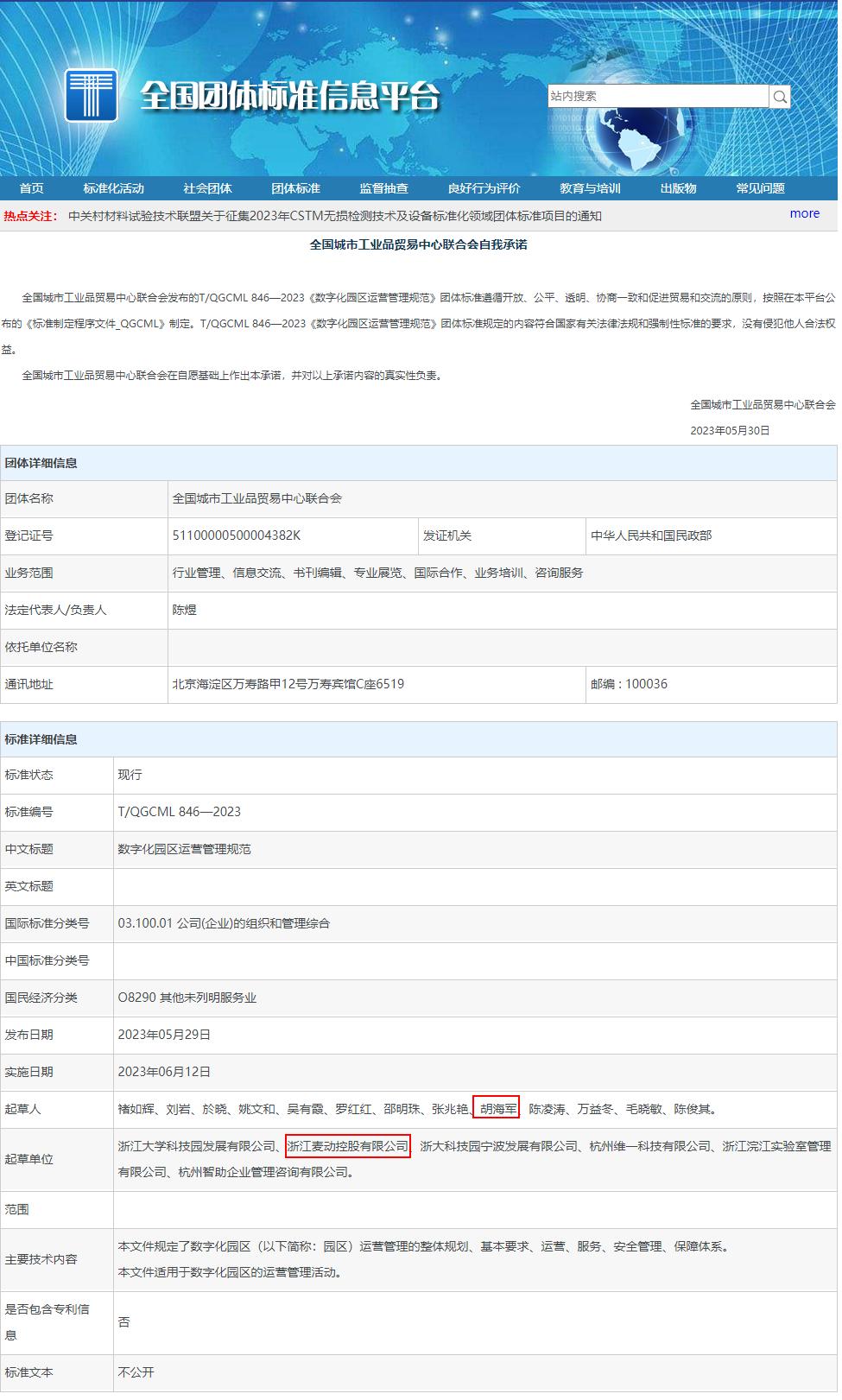Open the 团体标准 menu

(x=296, y=188)
